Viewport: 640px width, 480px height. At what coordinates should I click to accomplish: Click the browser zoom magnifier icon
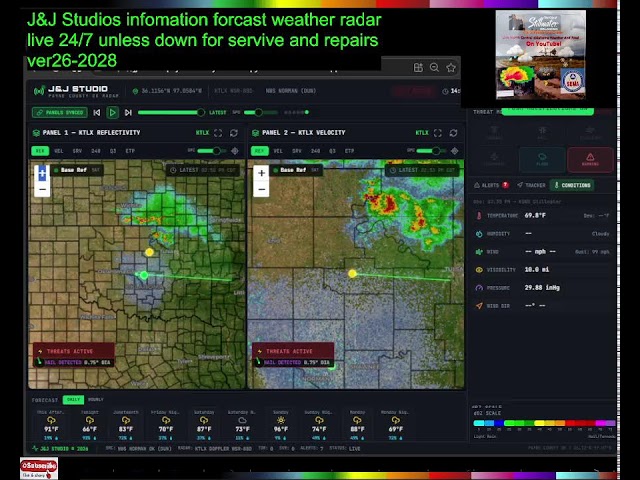434,68
